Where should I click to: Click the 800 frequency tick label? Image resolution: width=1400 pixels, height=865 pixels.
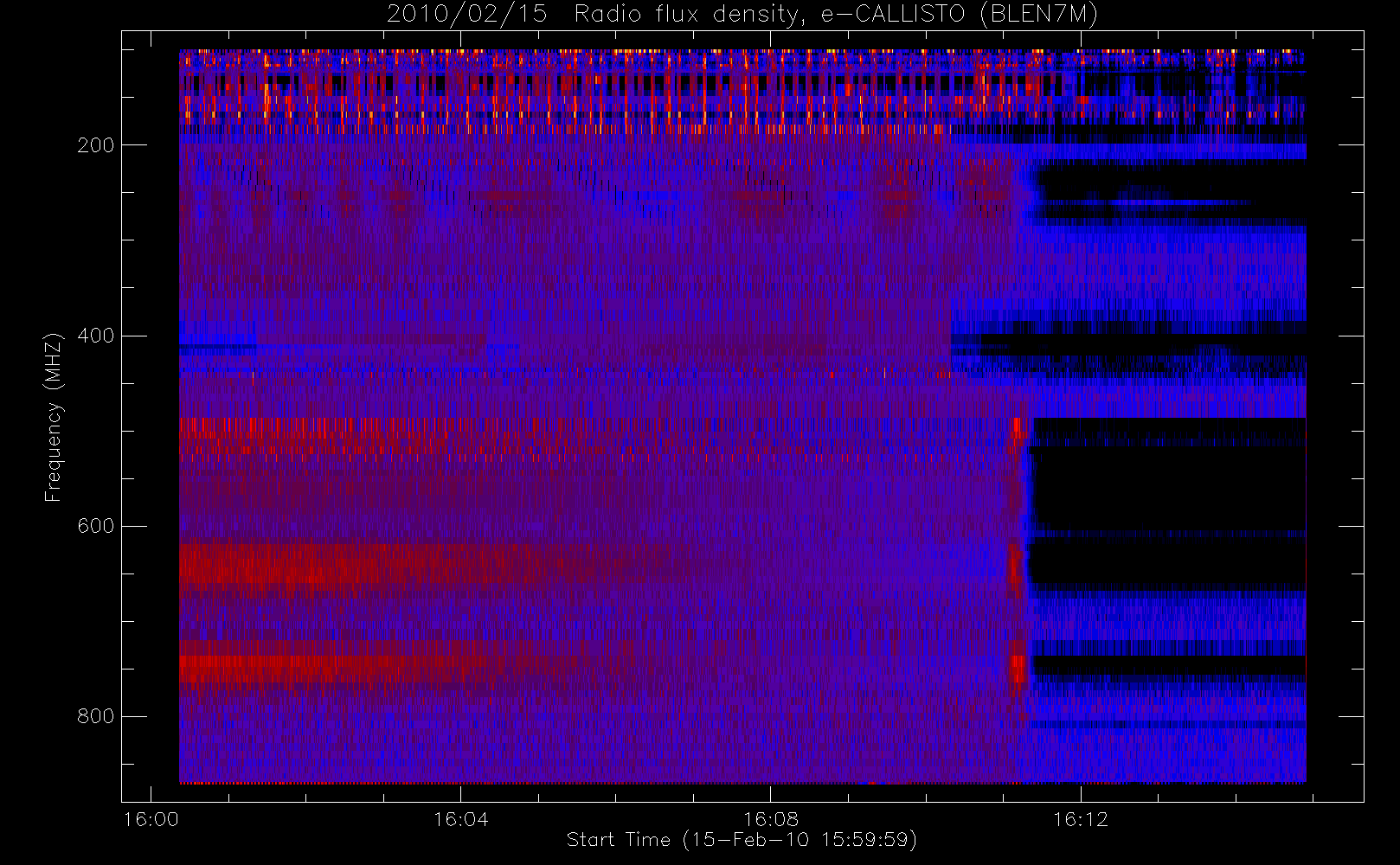click(95, 716)
